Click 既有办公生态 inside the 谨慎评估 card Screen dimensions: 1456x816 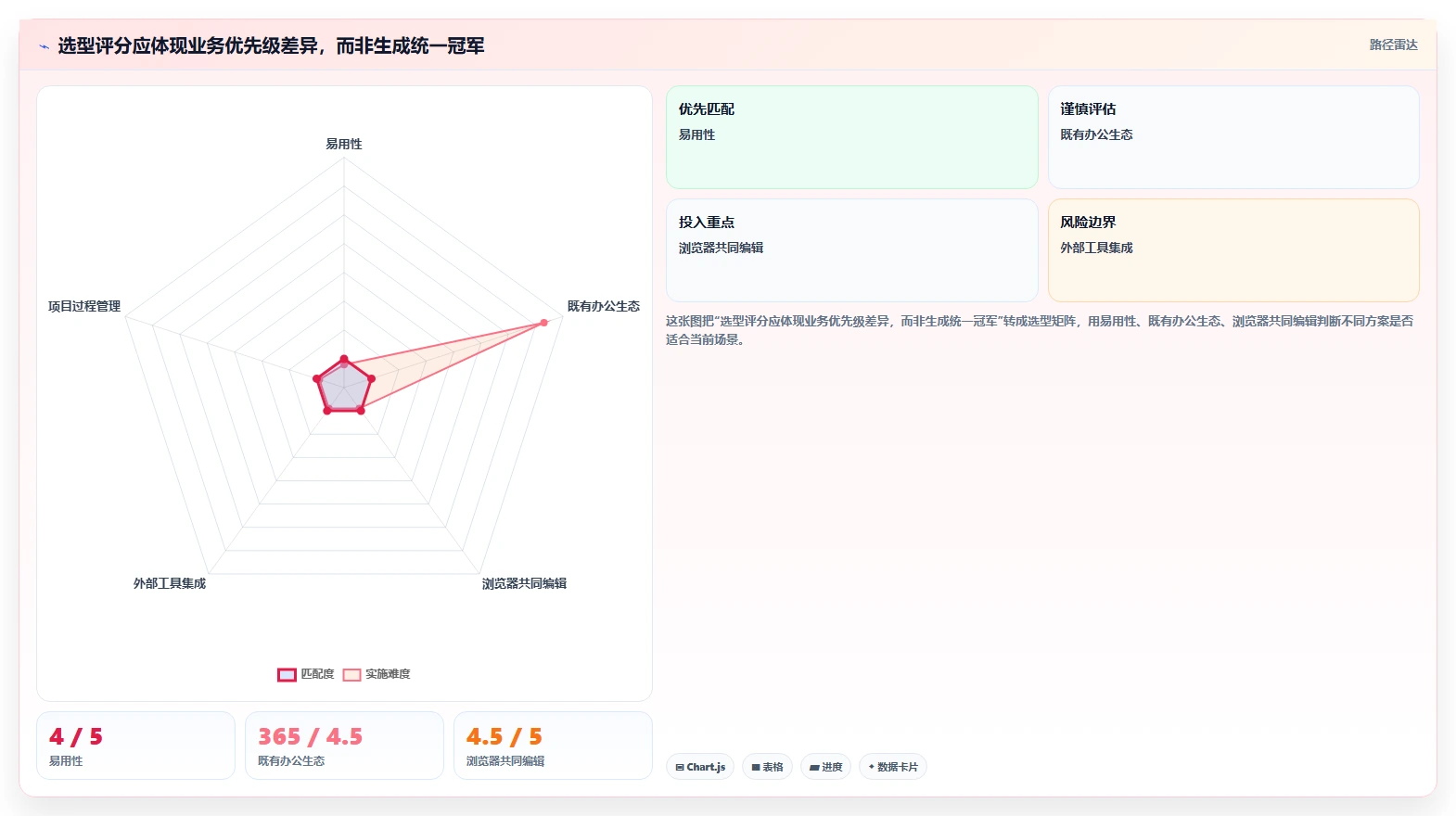click(x=1096, y=134)
